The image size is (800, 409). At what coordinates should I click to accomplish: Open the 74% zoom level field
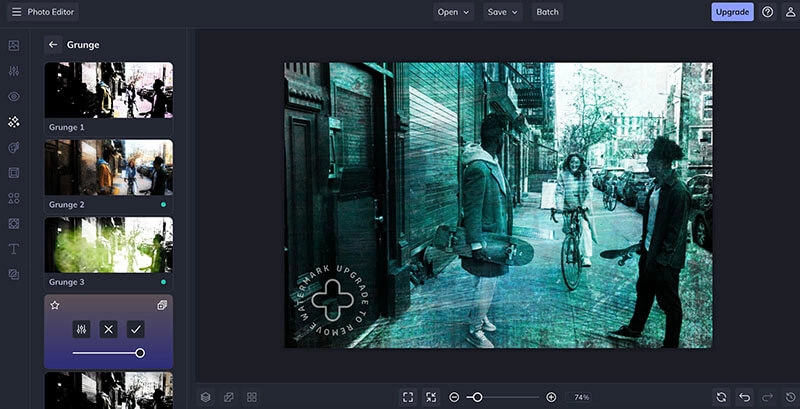(x=581, y=397)
